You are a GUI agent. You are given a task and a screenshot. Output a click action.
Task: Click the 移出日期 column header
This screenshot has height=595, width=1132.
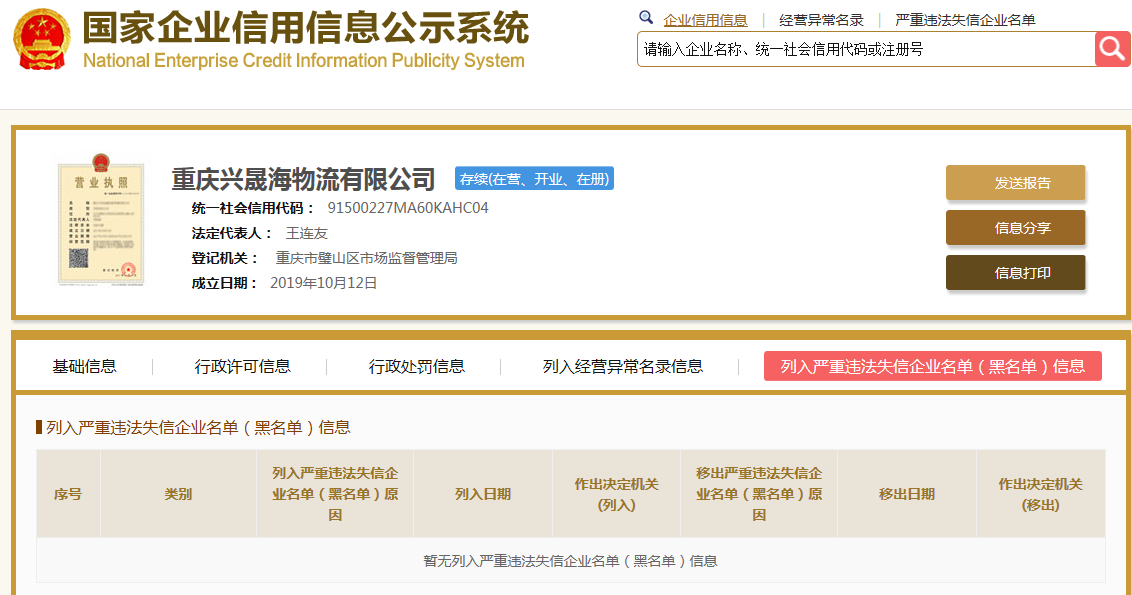pyautogui.click(x=907, y=494)
